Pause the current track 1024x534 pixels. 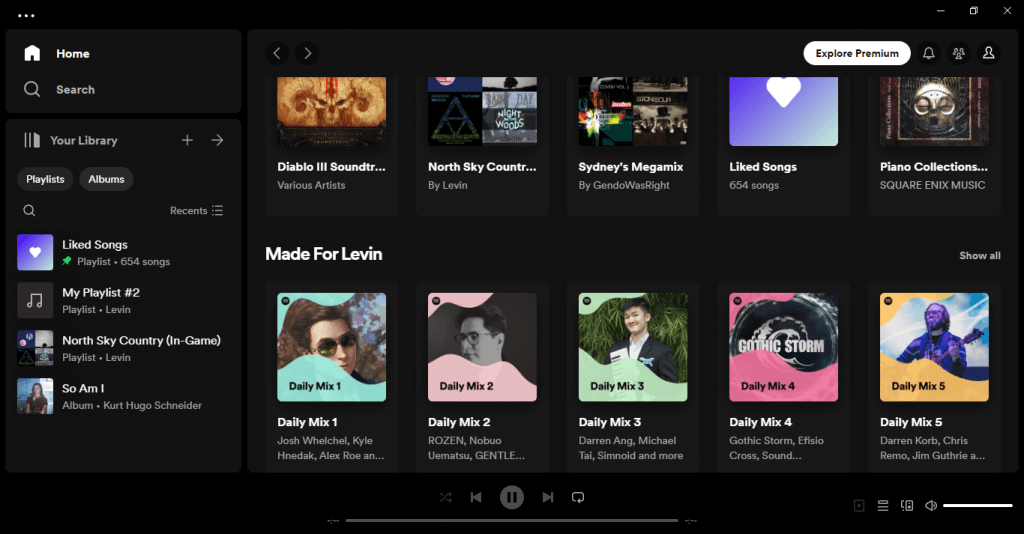click(512, 497)
